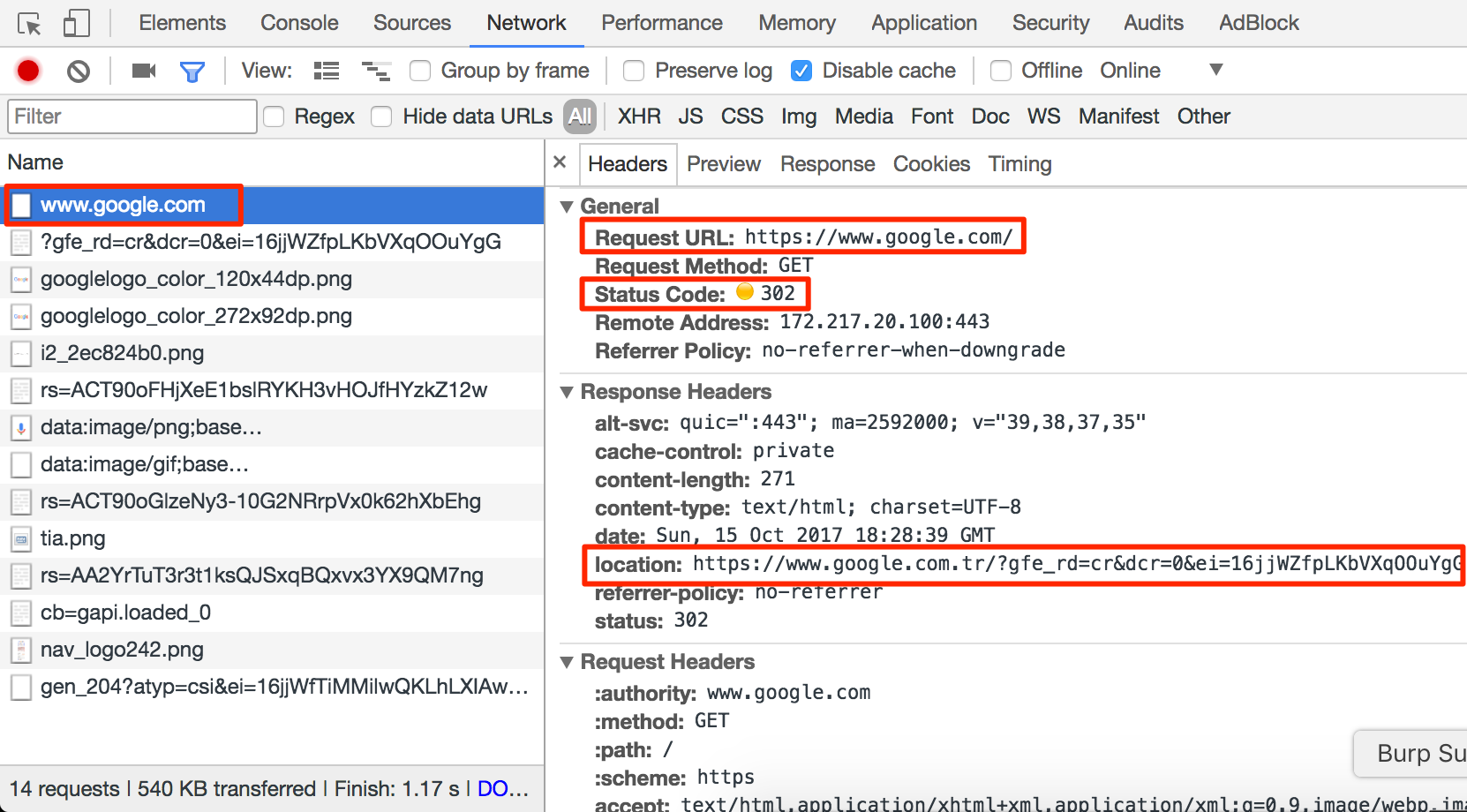Viewport: 1467px width, 812px height.
Task: Click the document icon beside cb=gapi.loaded_0
Action: point(21,613)
